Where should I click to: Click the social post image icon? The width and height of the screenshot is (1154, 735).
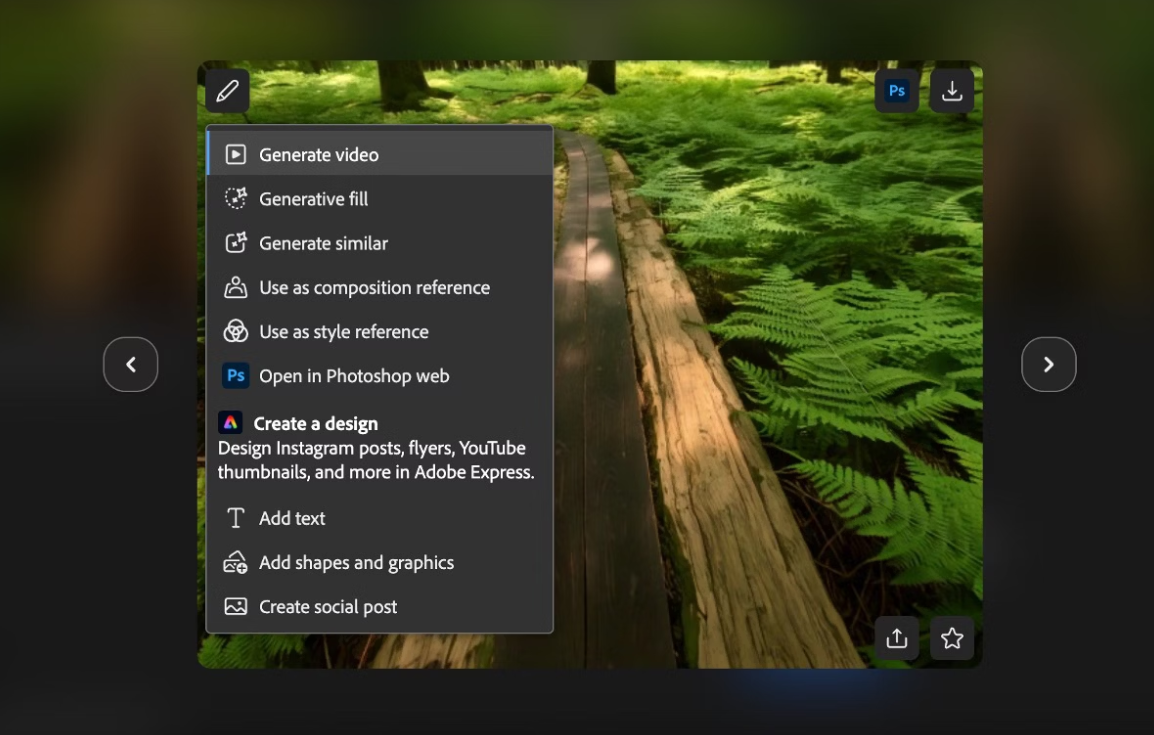pyautogui.click(x=236, y=606)
